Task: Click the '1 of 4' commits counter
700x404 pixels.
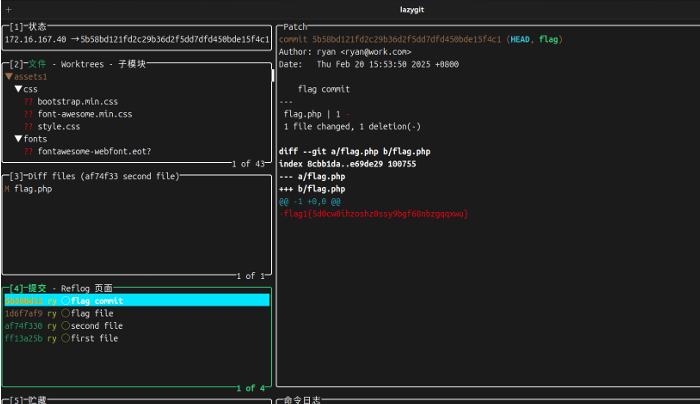Action: (250, 388)
